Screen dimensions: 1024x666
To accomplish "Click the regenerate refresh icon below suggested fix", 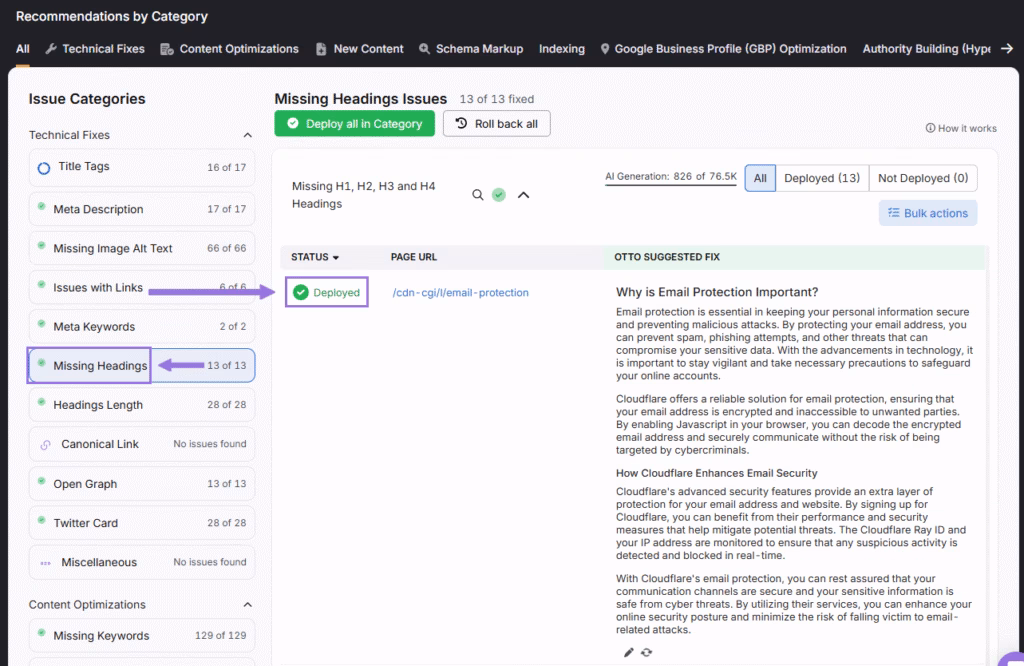I will [x=647, y=652].
